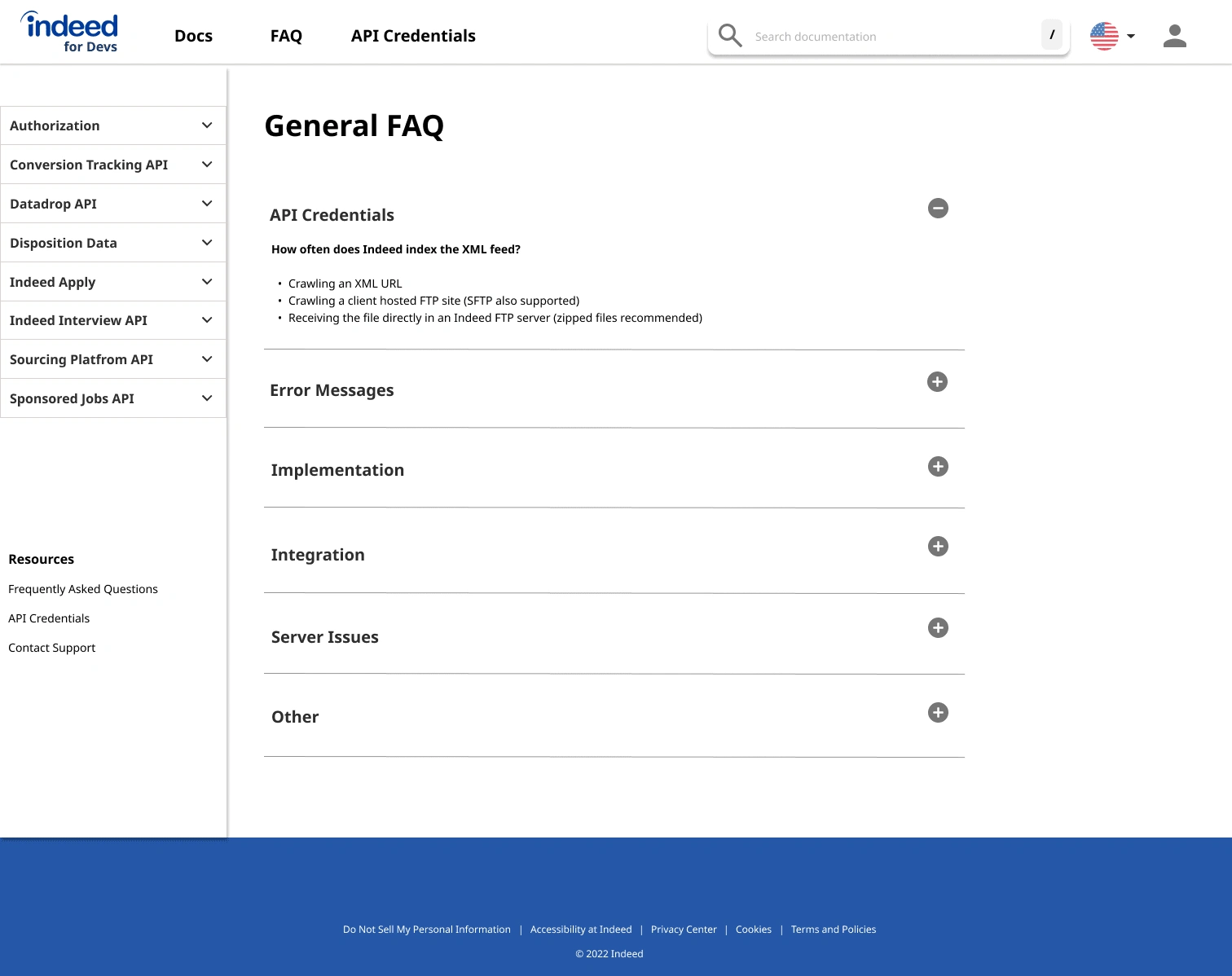Click the slash shortcut key badge
The image size is (1232, 976).
tap(1052, 35)
